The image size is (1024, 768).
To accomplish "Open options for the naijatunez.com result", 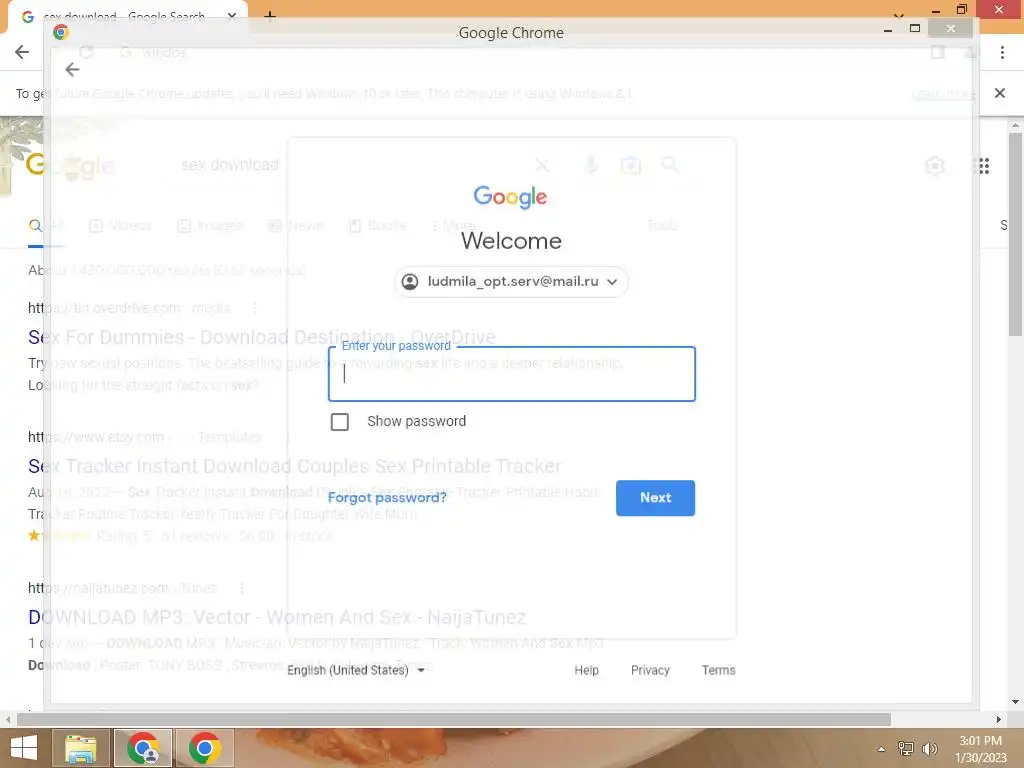I will click(x=242, y=588).
